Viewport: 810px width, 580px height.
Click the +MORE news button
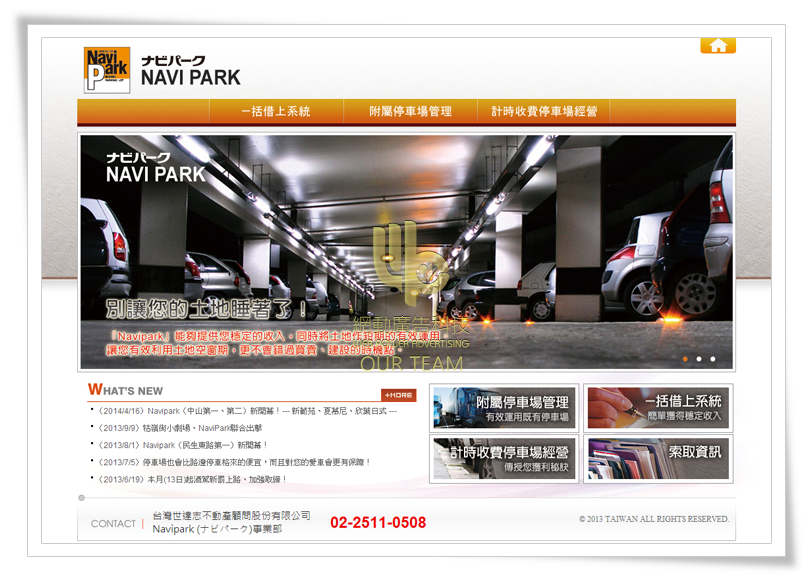click(x=398, y=395)
